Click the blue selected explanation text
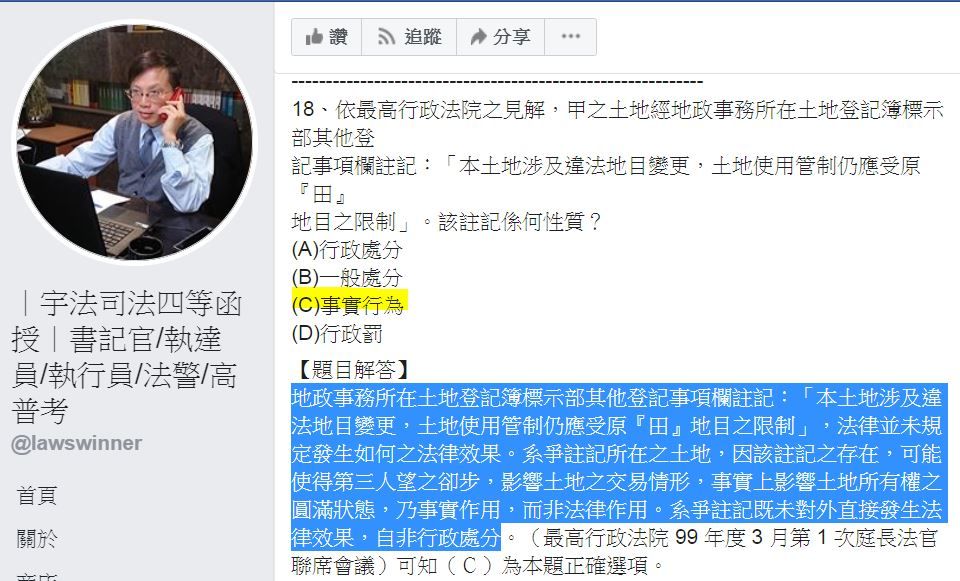 pyautogui.click(x=618, y=467)
